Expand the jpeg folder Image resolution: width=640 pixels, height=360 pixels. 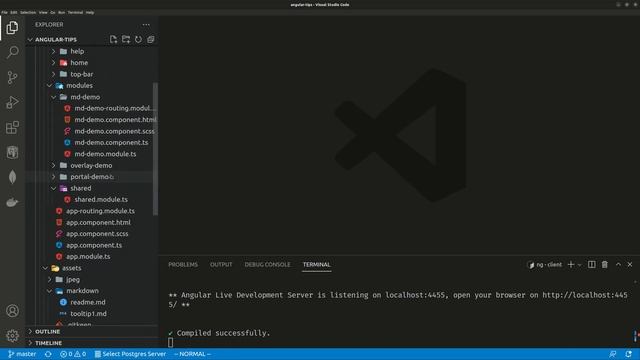coord(73,280)
